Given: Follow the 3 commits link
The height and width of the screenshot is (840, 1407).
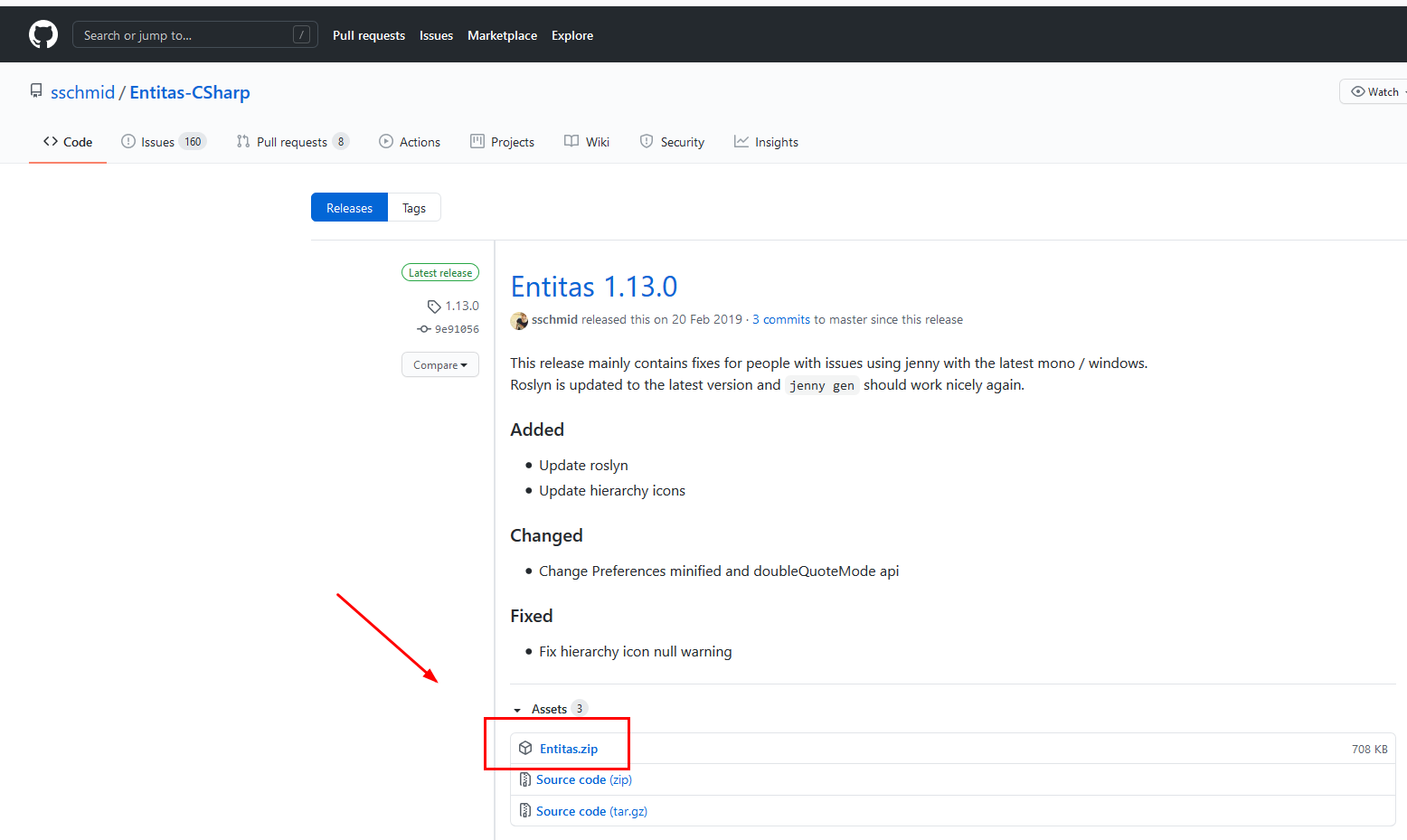Looking at the screenshot, I should pos(780,319).
